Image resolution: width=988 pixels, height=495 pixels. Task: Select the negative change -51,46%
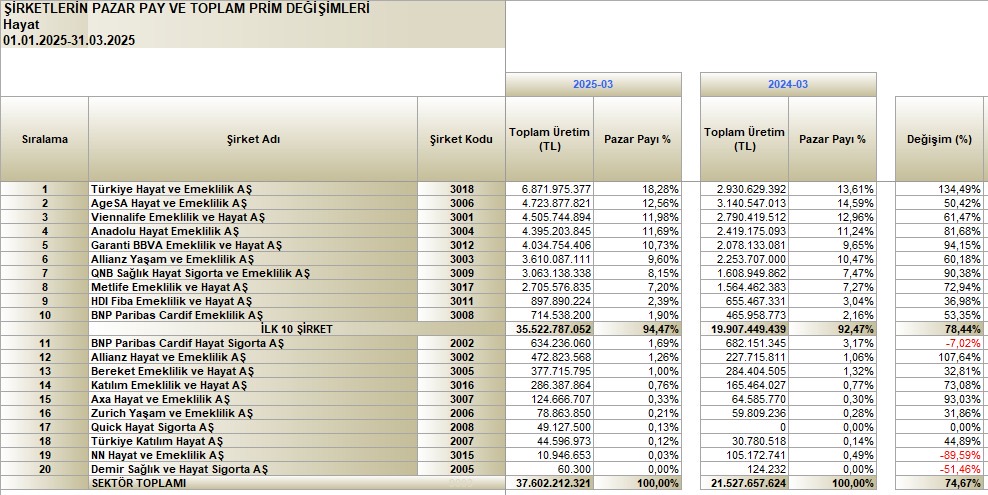point(939,469)
